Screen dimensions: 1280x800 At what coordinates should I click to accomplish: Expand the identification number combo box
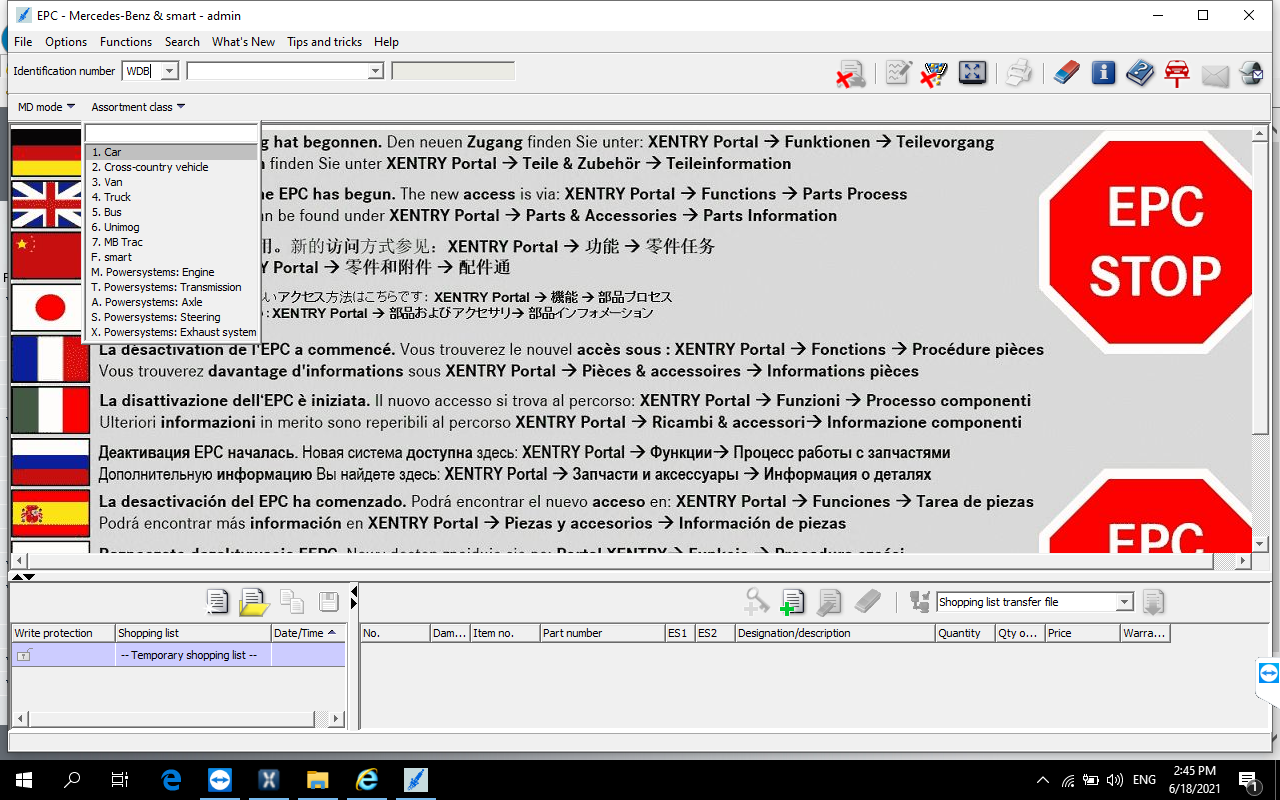tap(375, 71)
